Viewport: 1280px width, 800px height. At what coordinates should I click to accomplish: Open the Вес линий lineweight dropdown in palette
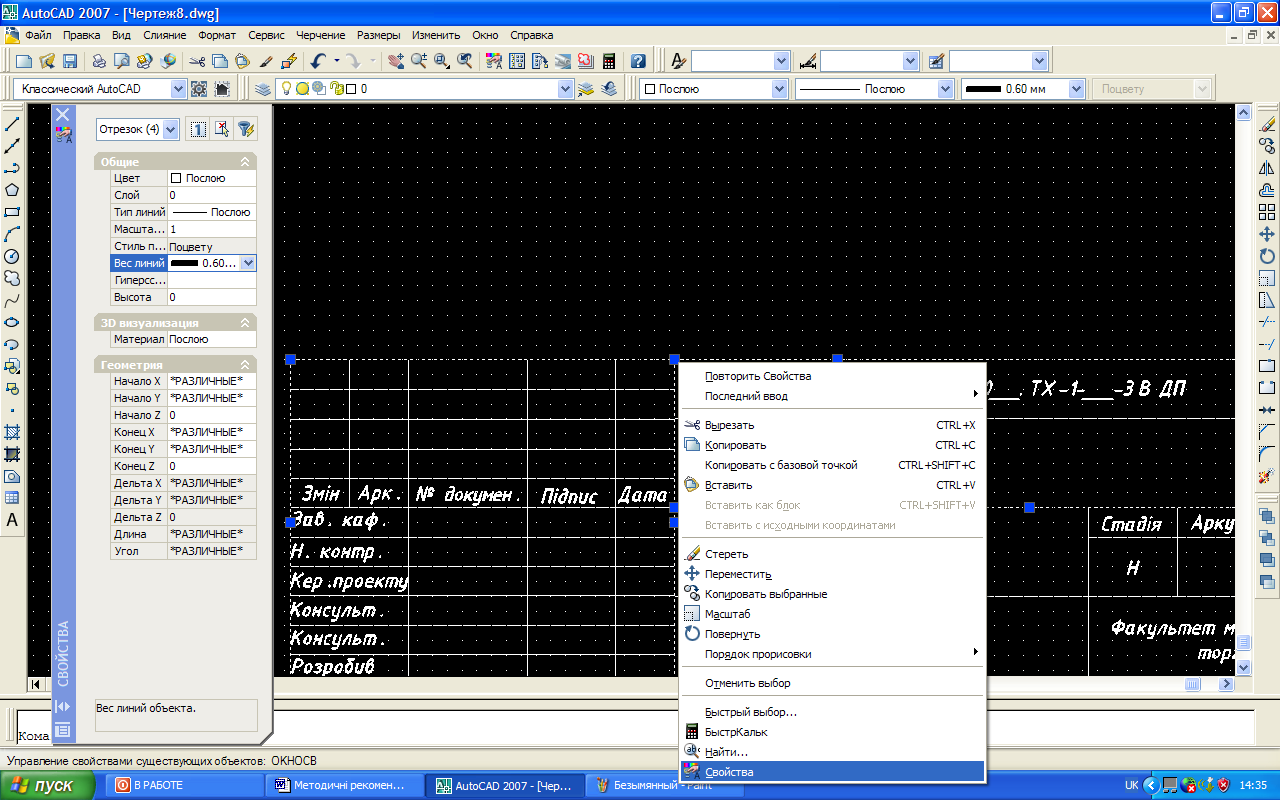pyautogui.click(x=249, y=263)
